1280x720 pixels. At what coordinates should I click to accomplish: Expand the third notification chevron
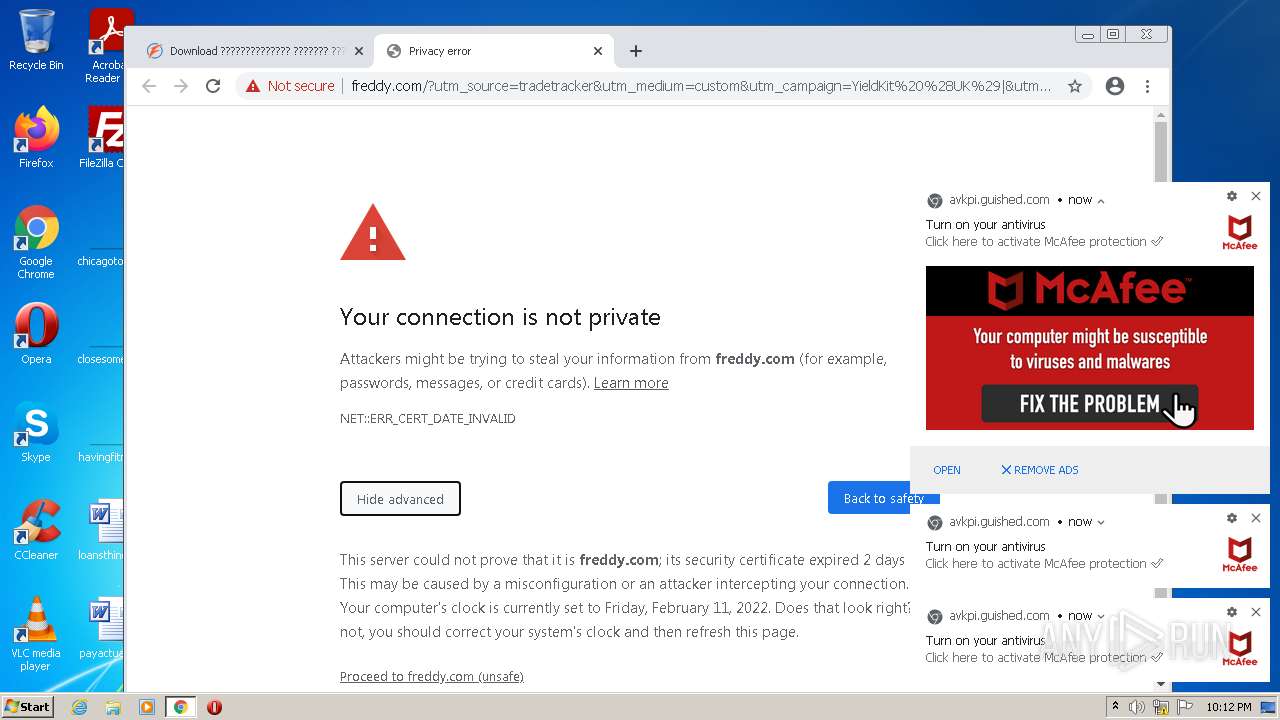pos(1101,616)
